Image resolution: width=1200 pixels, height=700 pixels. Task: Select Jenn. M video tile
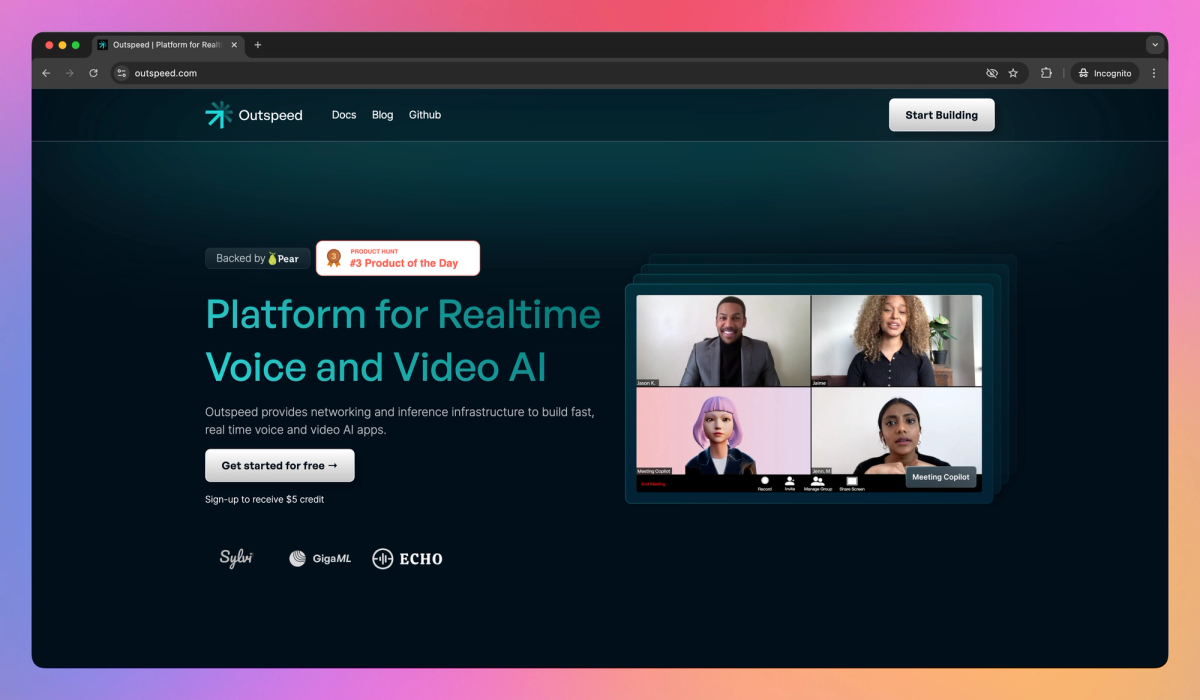[x=896, y=431]
